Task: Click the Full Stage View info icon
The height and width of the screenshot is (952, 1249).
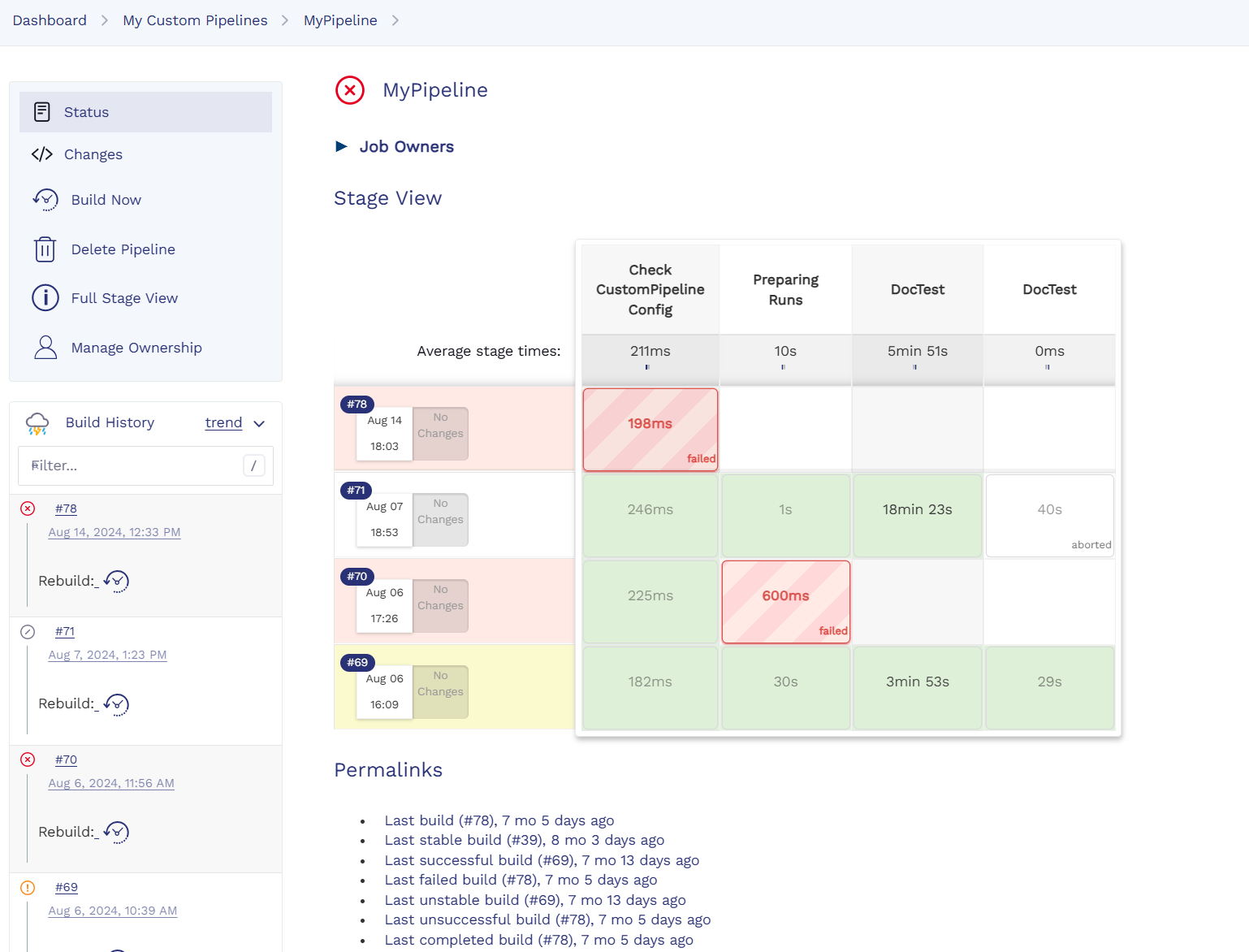Action: pos(45,298)
